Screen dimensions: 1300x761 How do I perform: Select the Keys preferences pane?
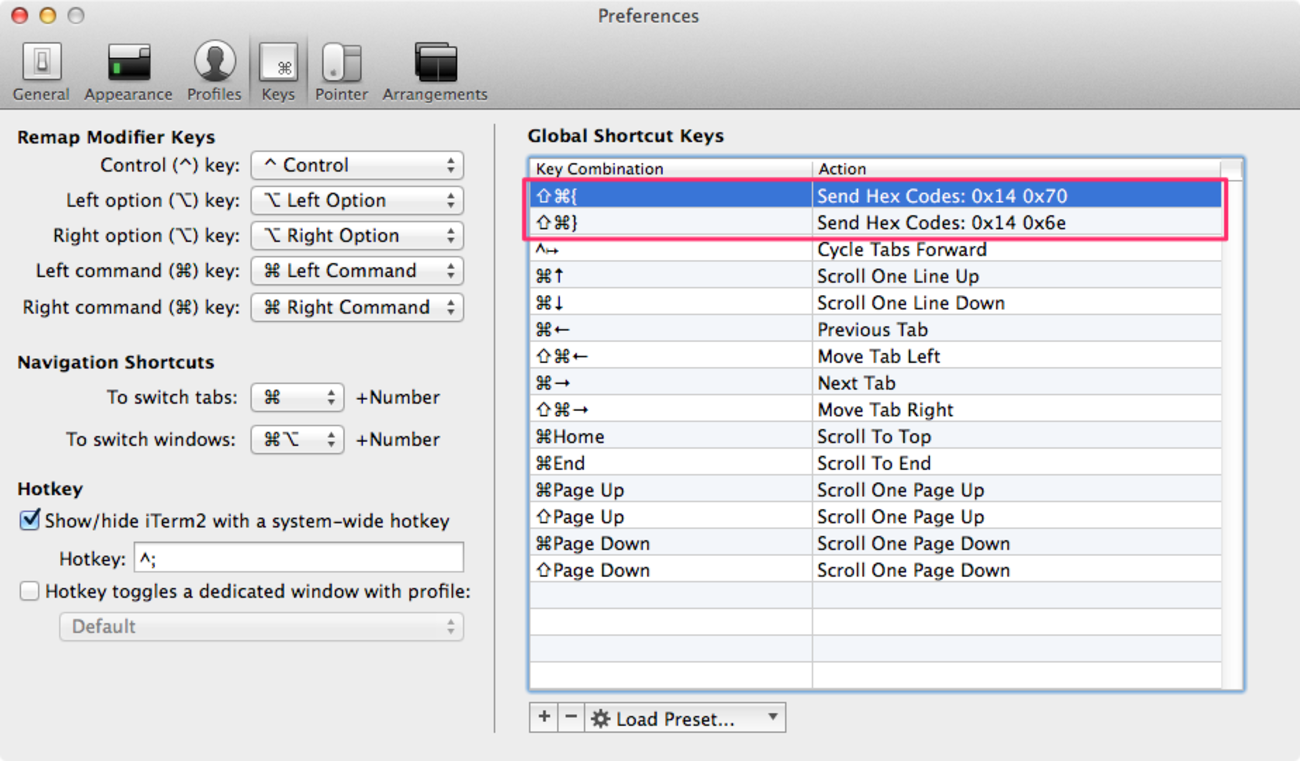278,72
